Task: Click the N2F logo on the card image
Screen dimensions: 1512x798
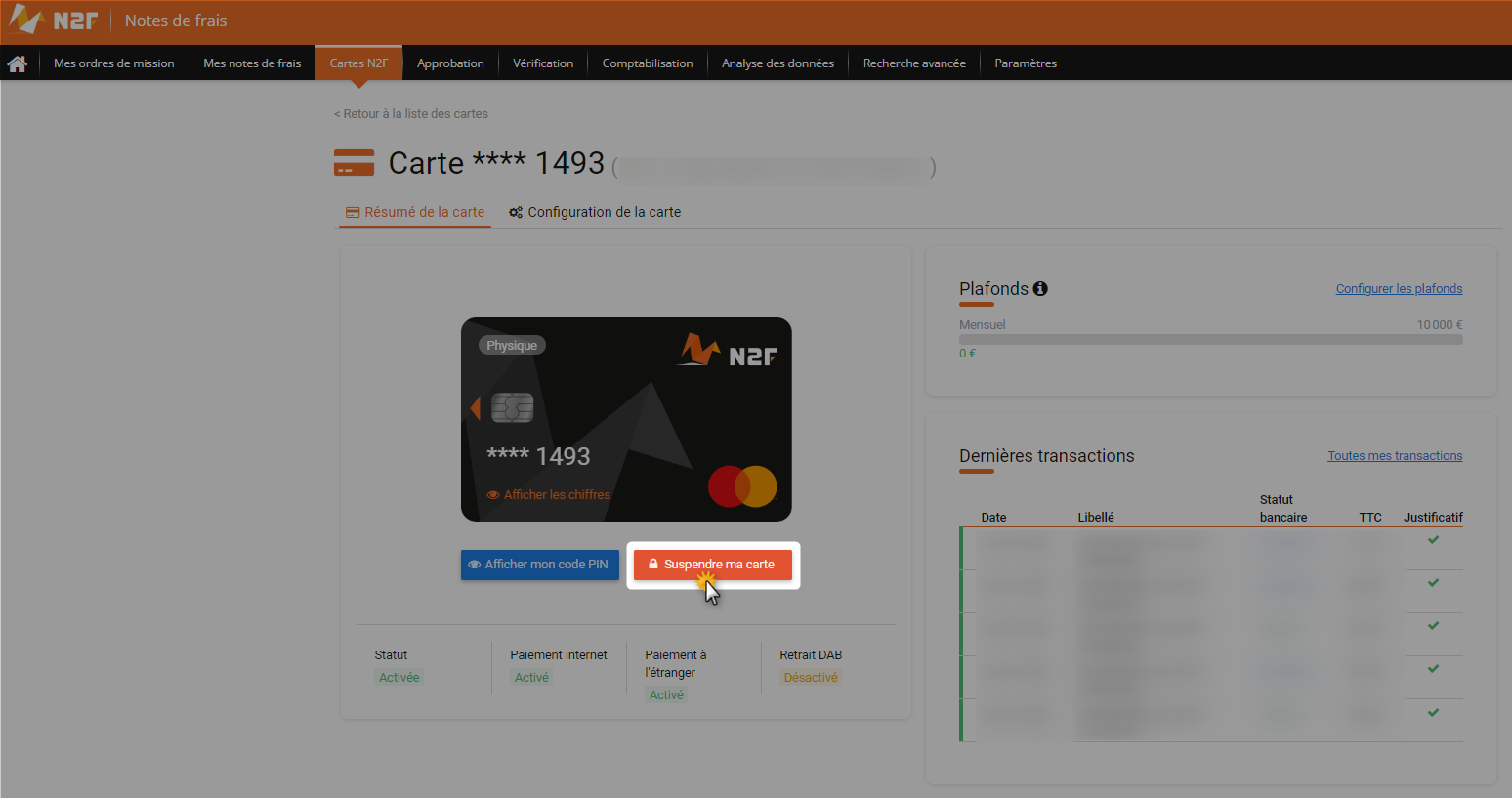Action: (728, 351)
